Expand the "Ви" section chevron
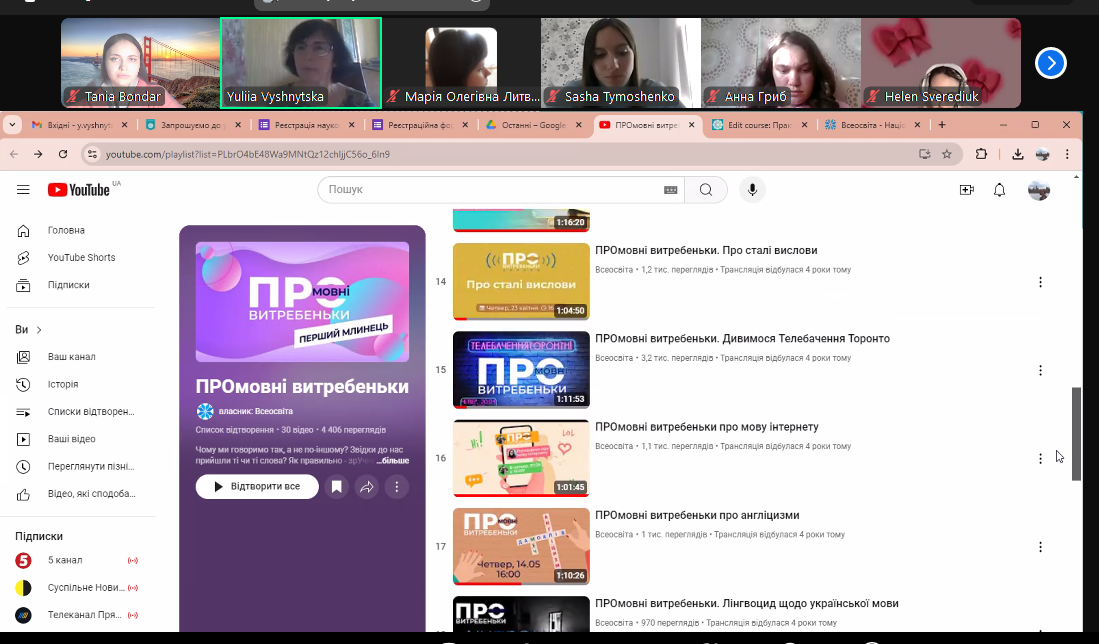The height and width of the screenshot is (644, 1099). [x=39, y=330]
